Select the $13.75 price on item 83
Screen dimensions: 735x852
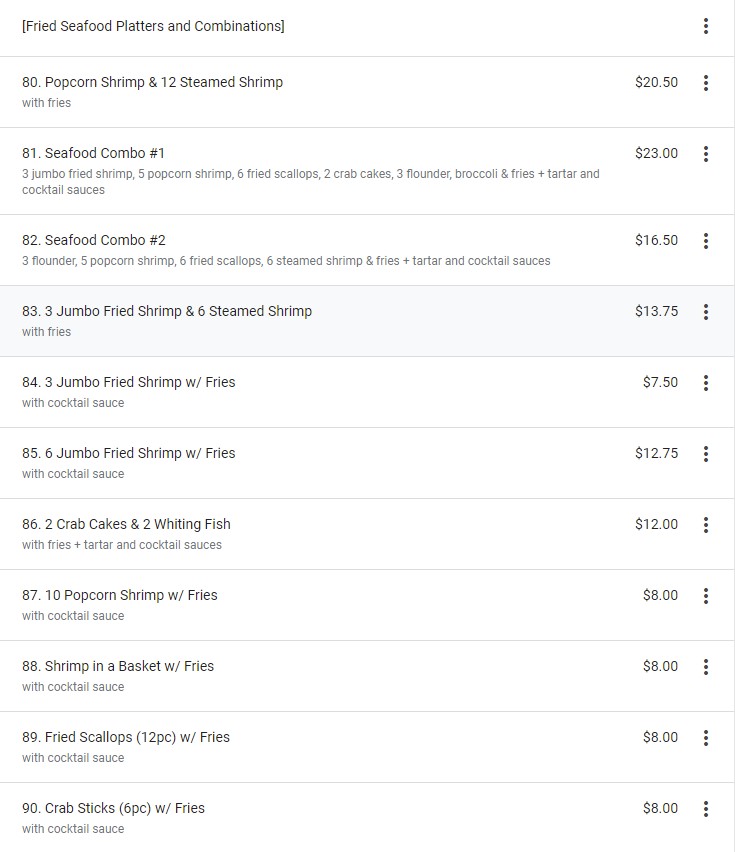tap(656, 311)
